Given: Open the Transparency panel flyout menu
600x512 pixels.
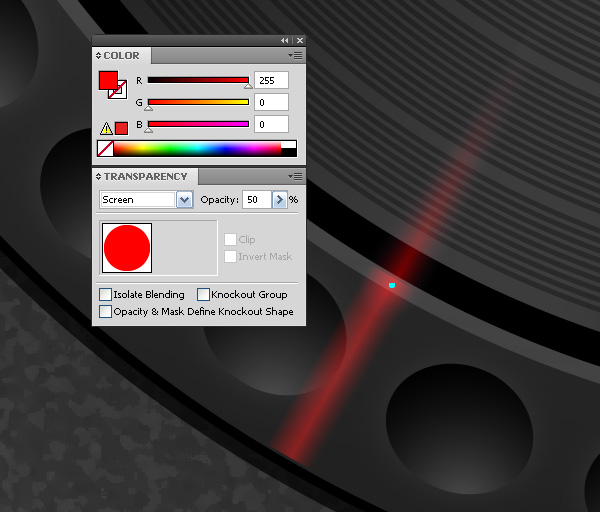Looking at the screenshot, I should click(295, 176).
